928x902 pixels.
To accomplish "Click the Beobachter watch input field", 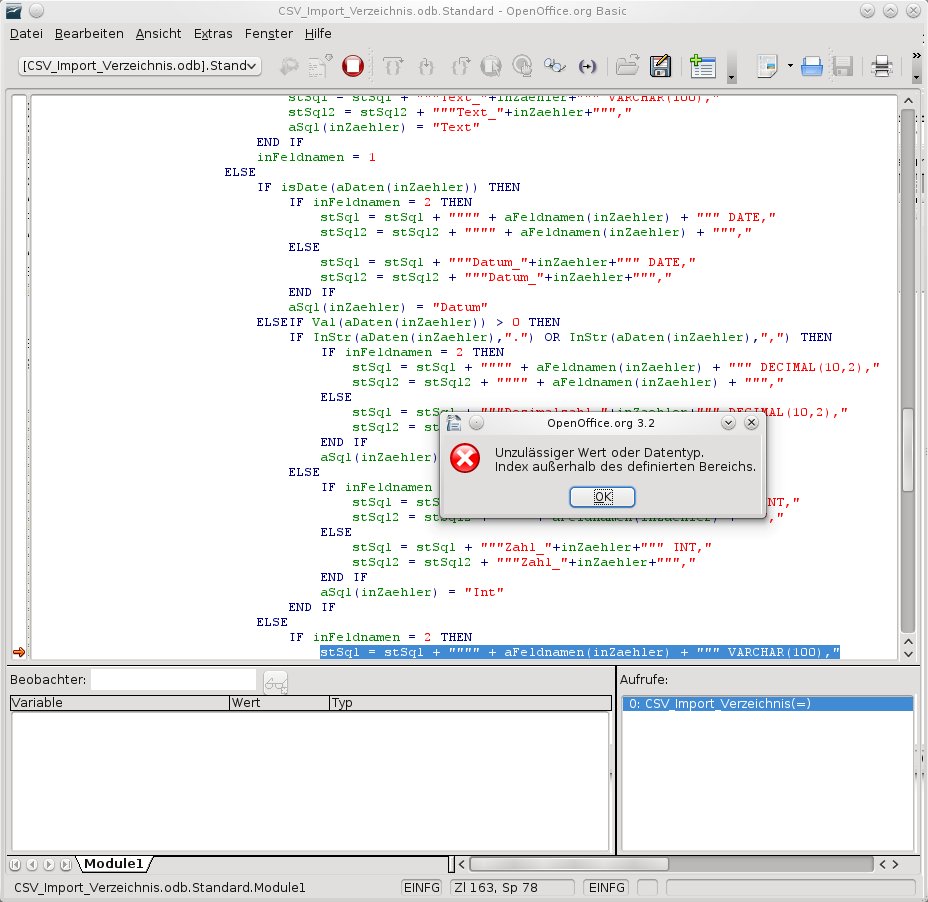I will coord(173,680).
